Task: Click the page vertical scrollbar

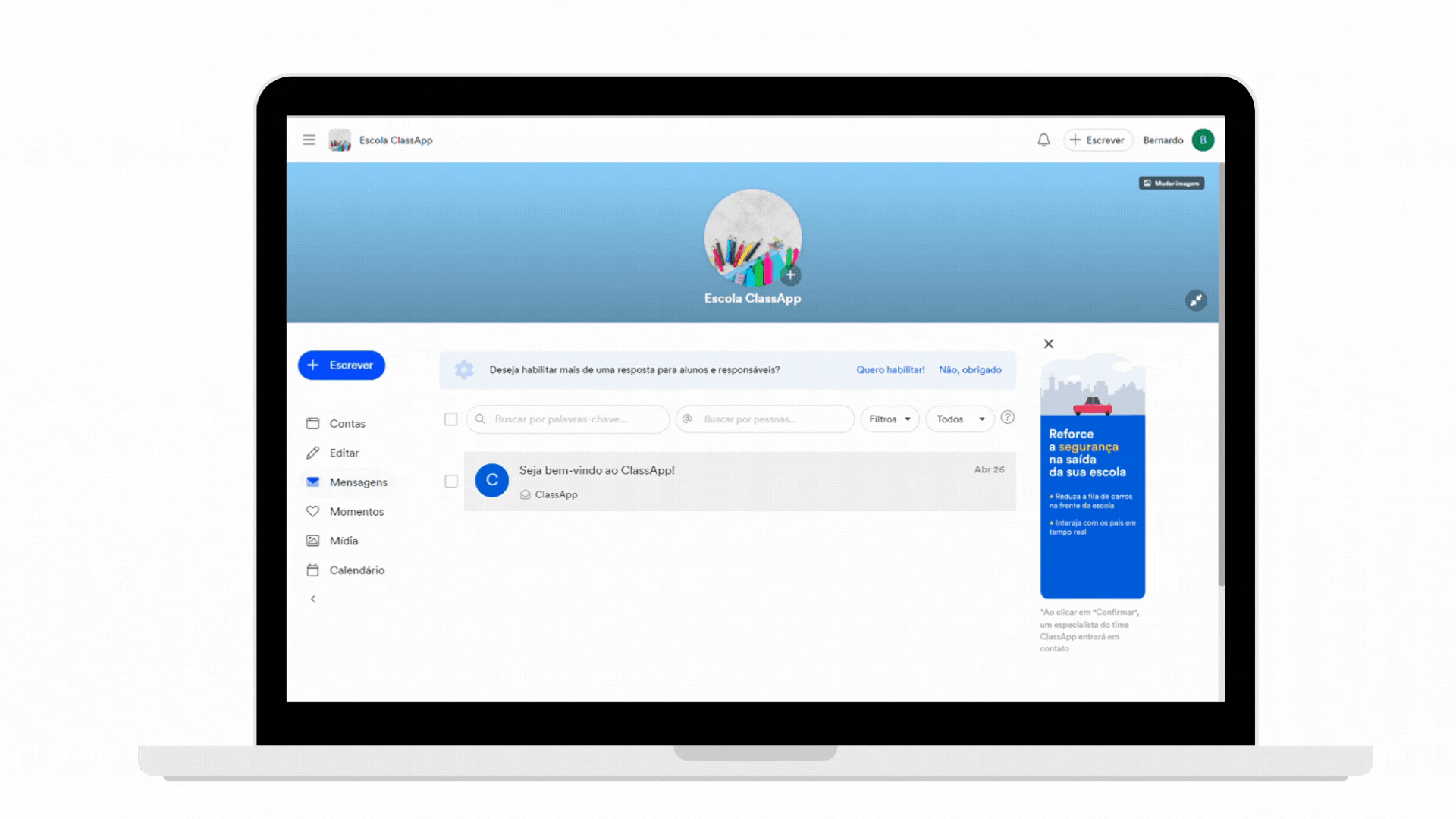Action: click(1221, 375)
